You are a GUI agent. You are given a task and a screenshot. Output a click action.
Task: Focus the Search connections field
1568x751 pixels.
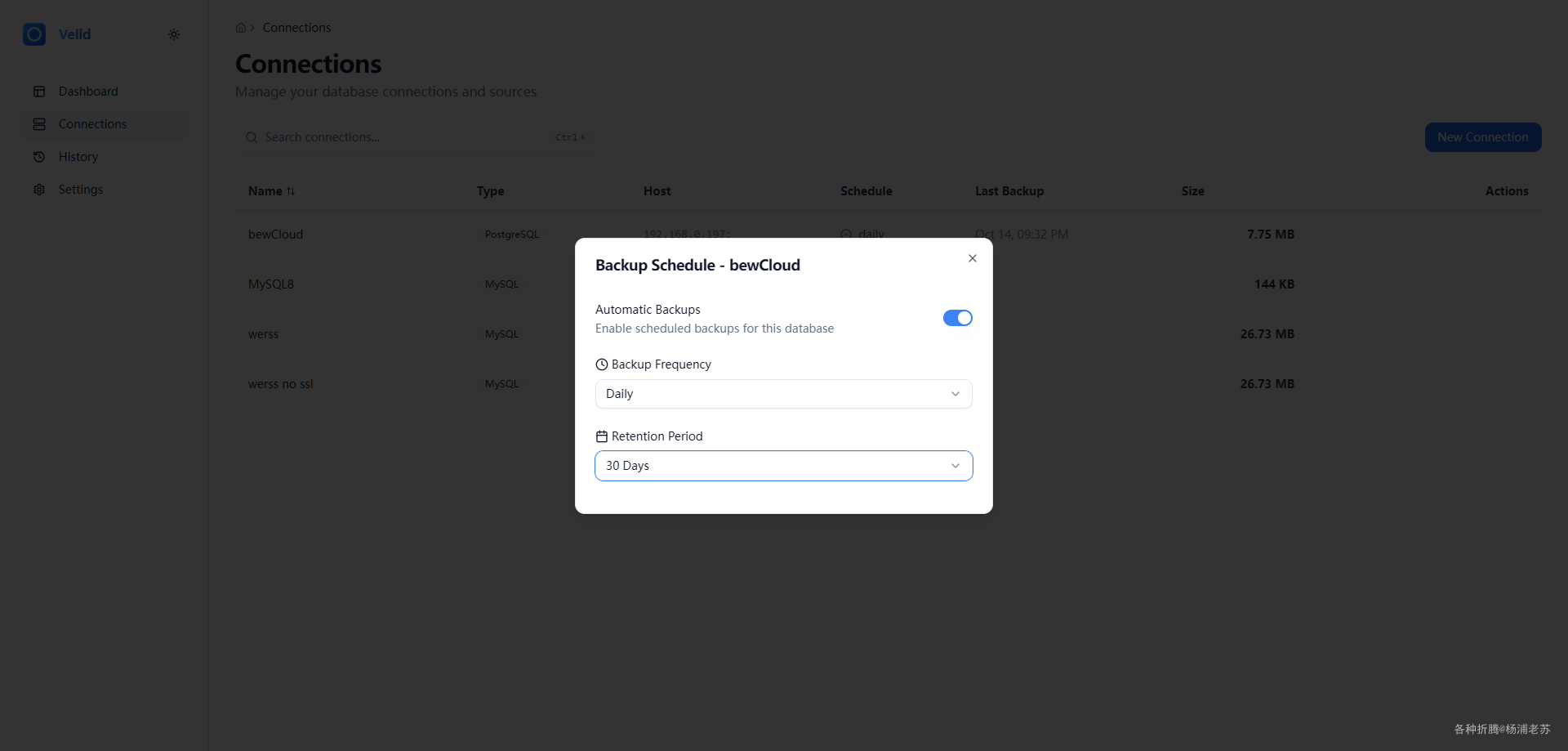coord(408,137)
